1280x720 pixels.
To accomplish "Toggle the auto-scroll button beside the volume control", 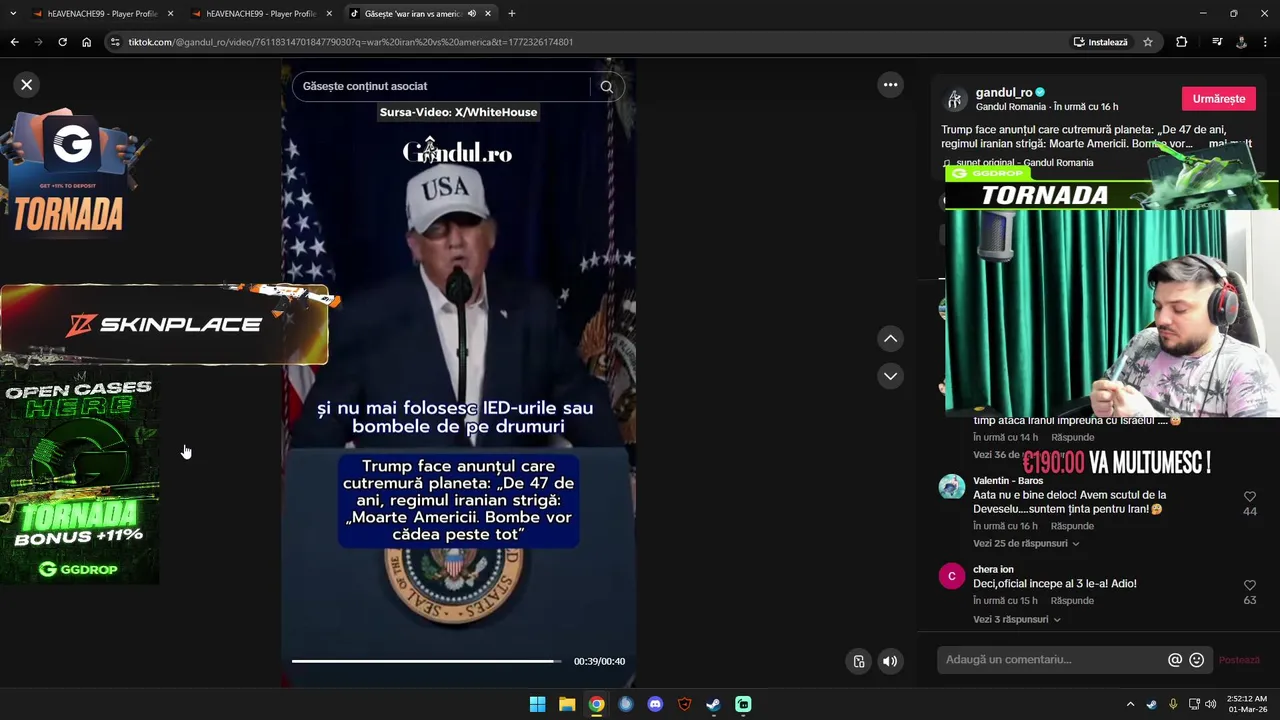I will (x=859, y=661).
